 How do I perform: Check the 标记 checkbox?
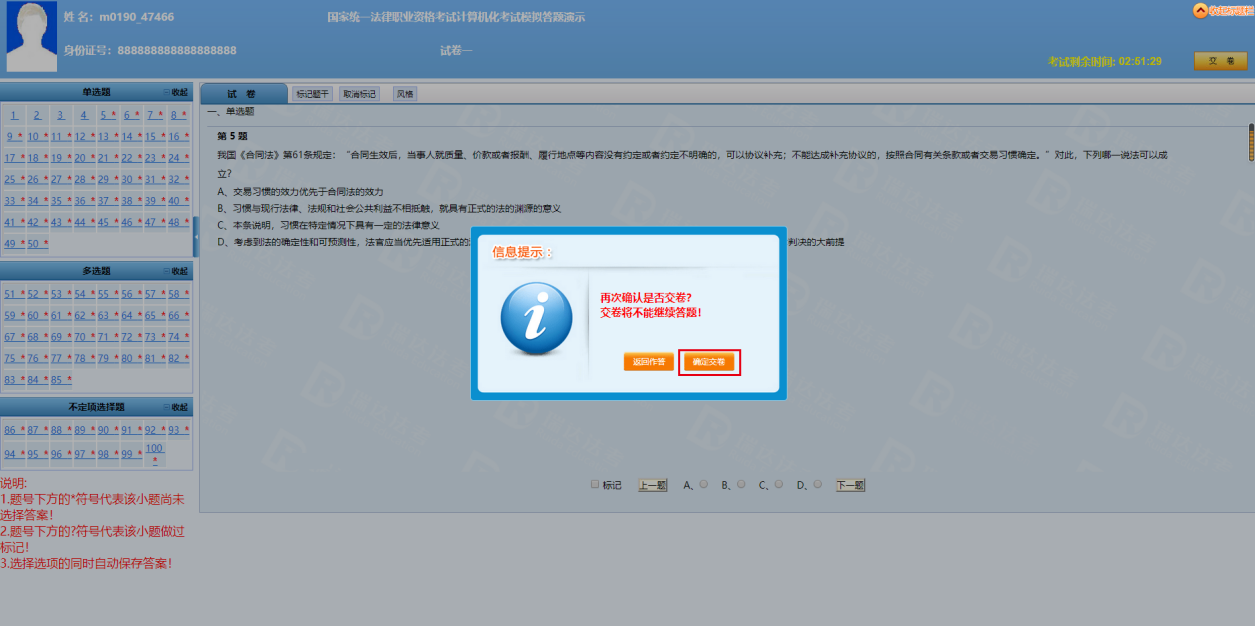click(x=595, y=484)
